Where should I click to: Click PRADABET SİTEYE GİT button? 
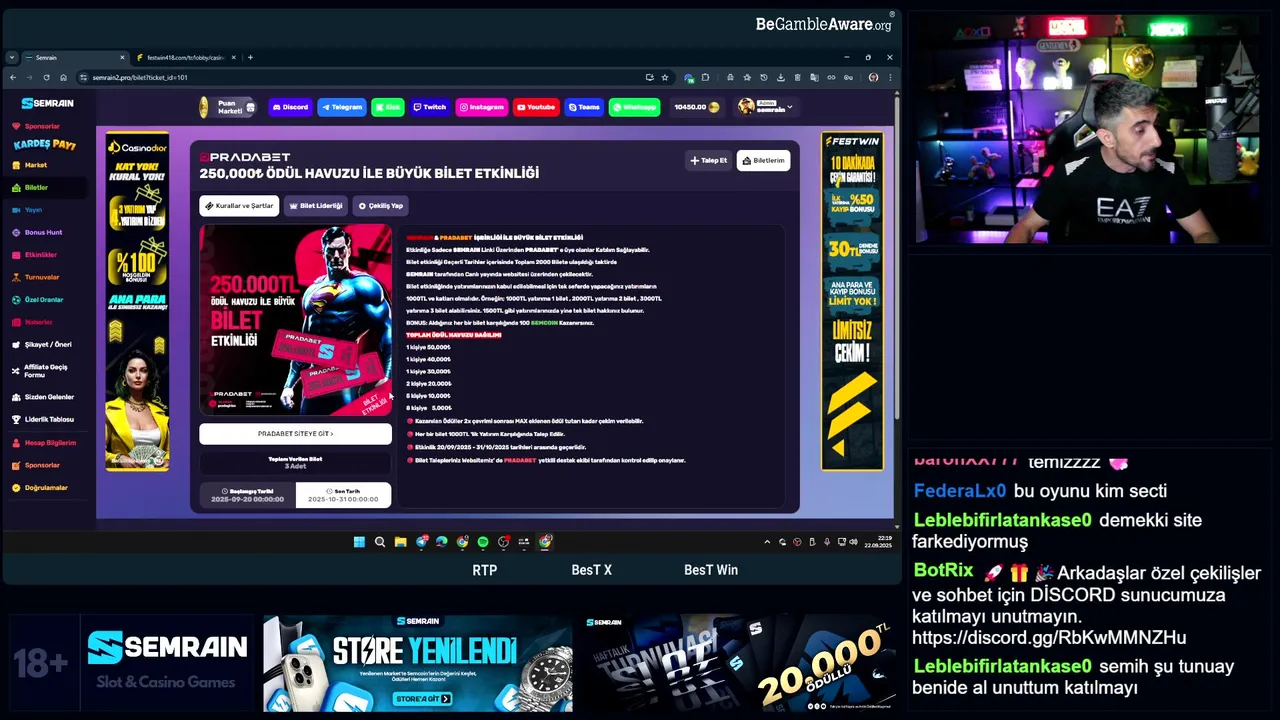(295, 434)
